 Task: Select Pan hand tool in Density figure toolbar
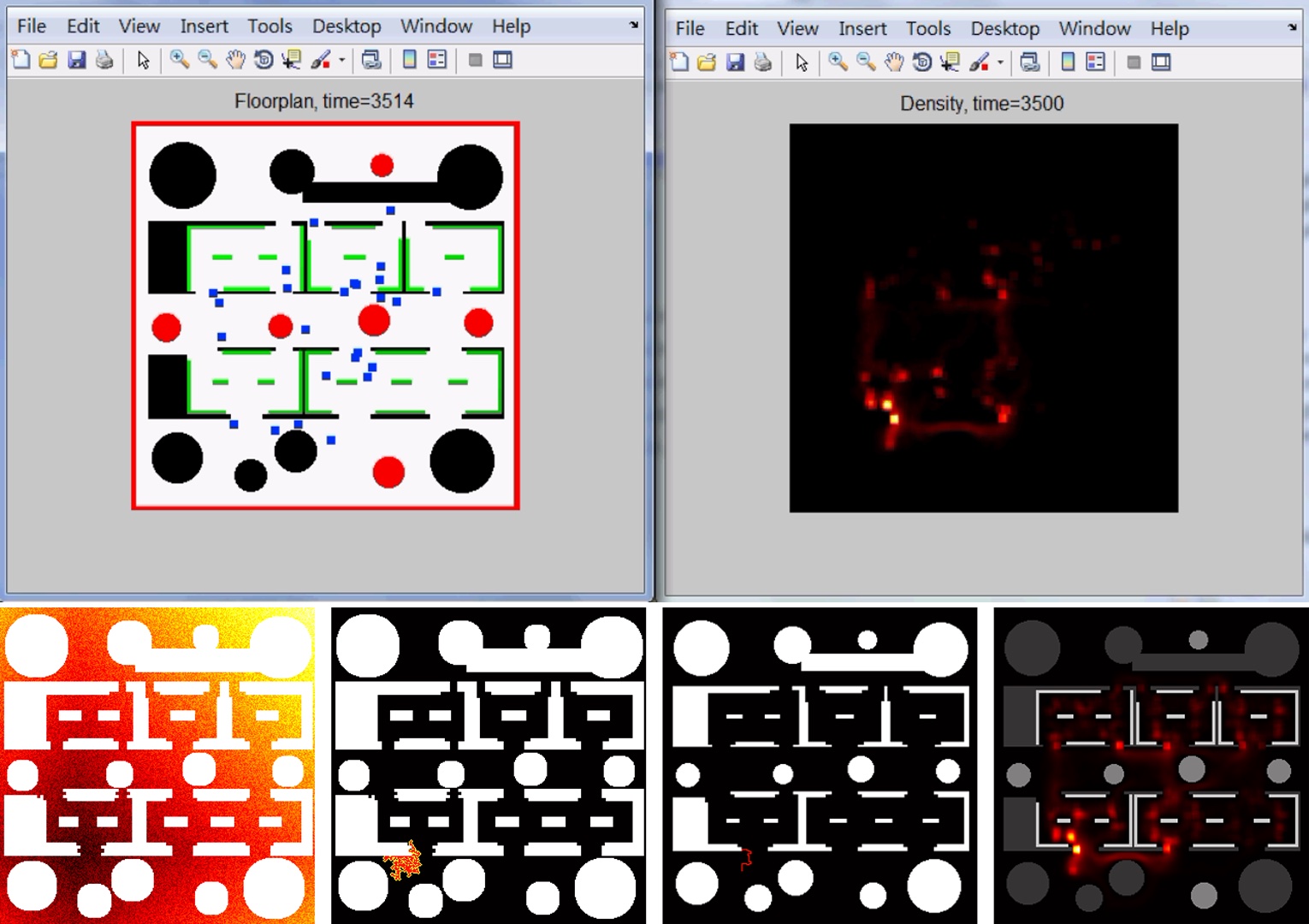pyautogui.click(x=894, y=62)
